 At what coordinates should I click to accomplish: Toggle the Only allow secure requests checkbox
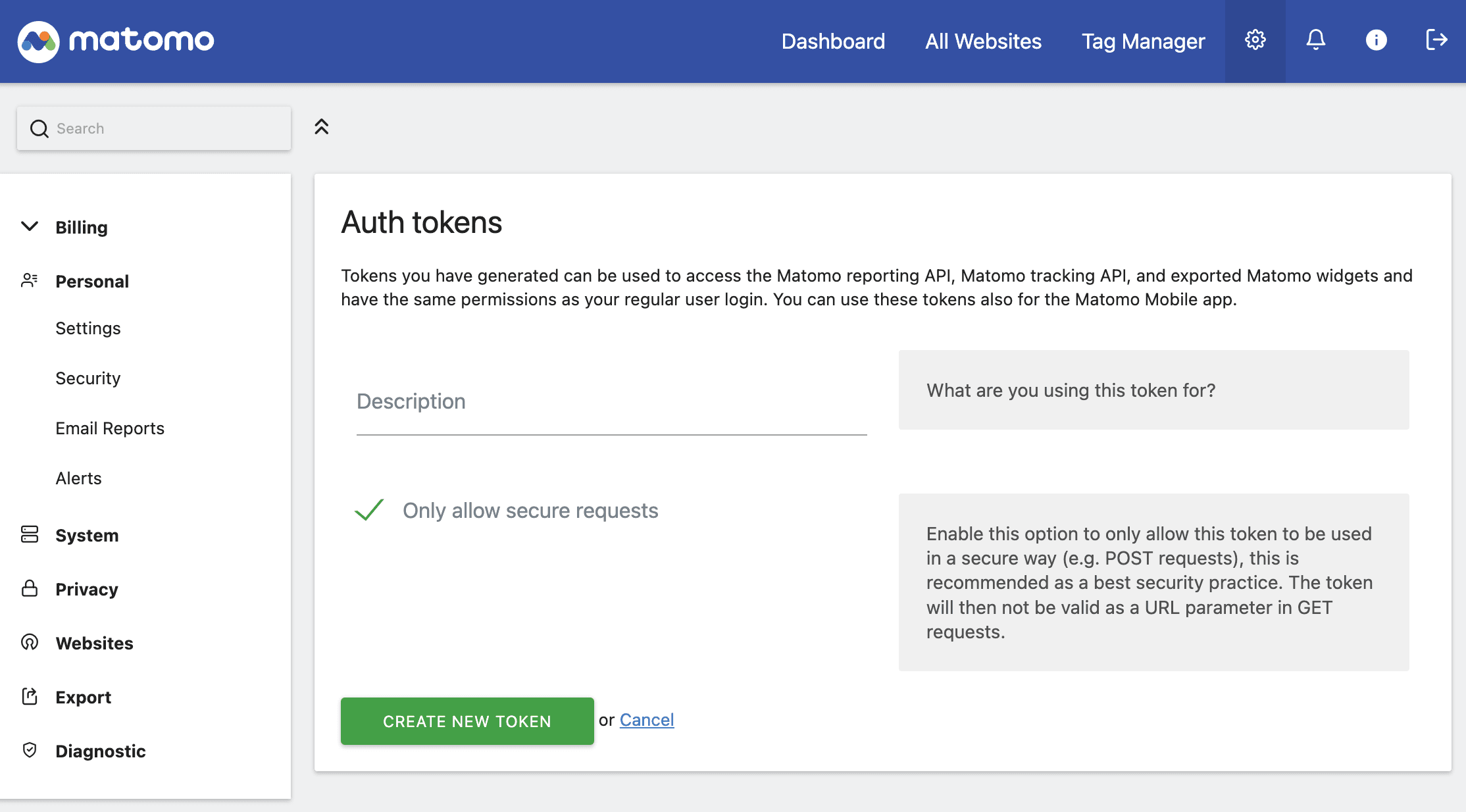pos(368,509)
